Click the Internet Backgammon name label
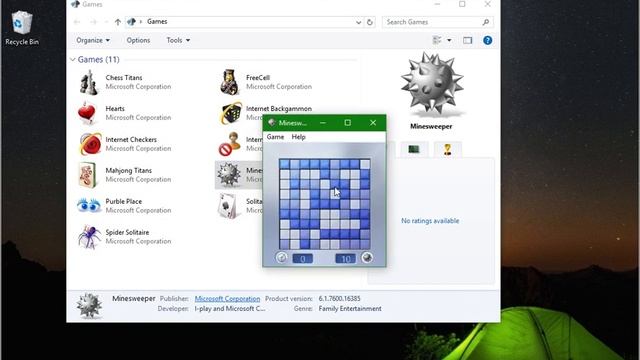Image resolution: width=640 pixels, height=360 pixels. pyautogui.click(x=279, y=109)
